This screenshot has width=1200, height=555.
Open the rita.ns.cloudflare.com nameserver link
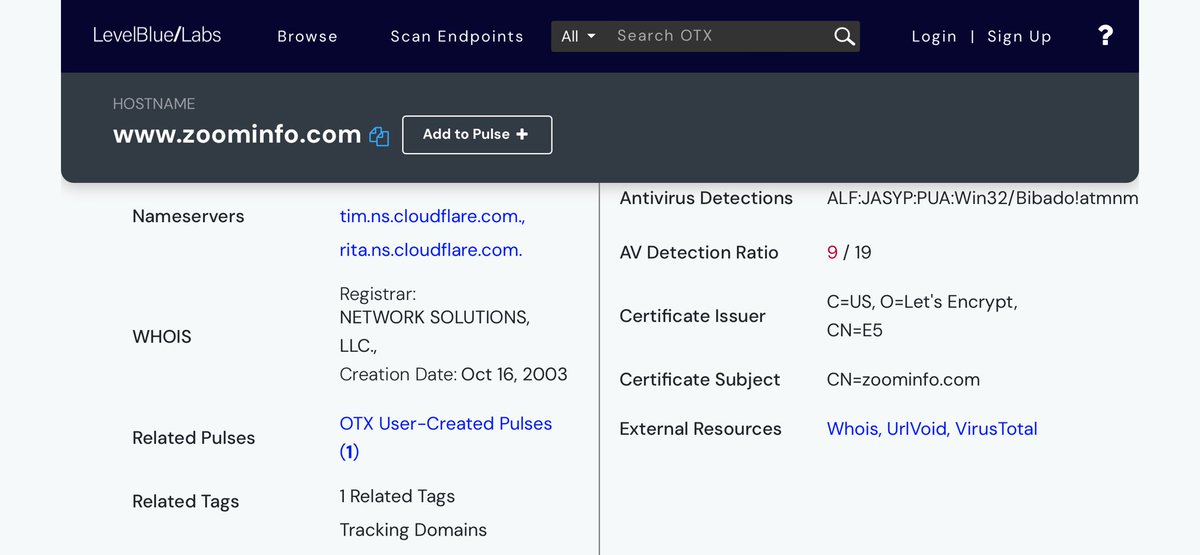pos(430,250)
